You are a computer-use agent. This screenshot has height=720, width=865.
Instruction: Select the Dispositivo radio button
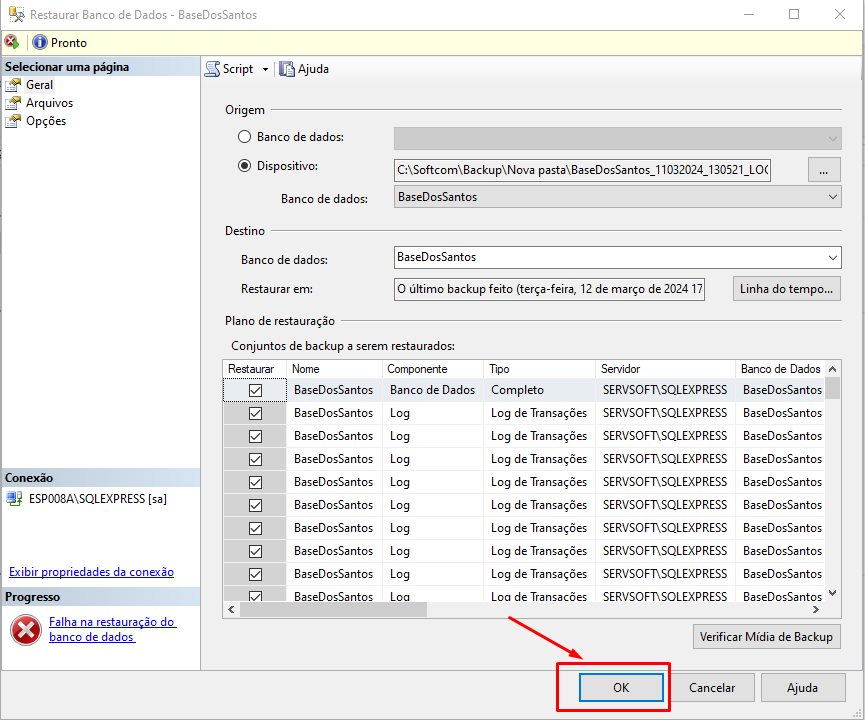pyautogui.click(x=244, y=166)
